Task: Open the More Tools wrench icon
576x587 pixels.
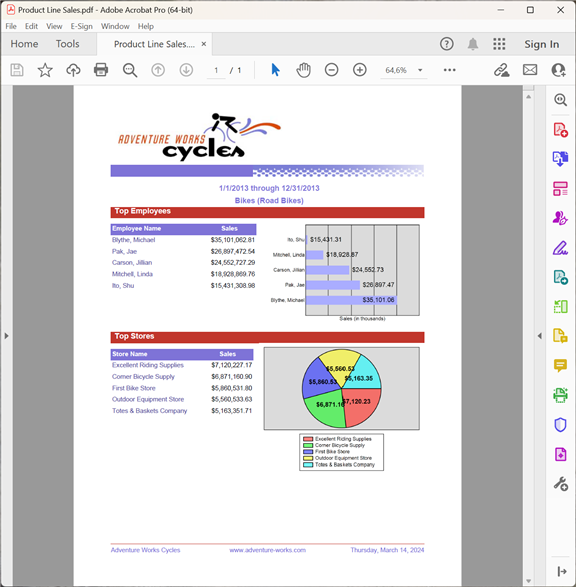Action: click(x=560, y=484)
